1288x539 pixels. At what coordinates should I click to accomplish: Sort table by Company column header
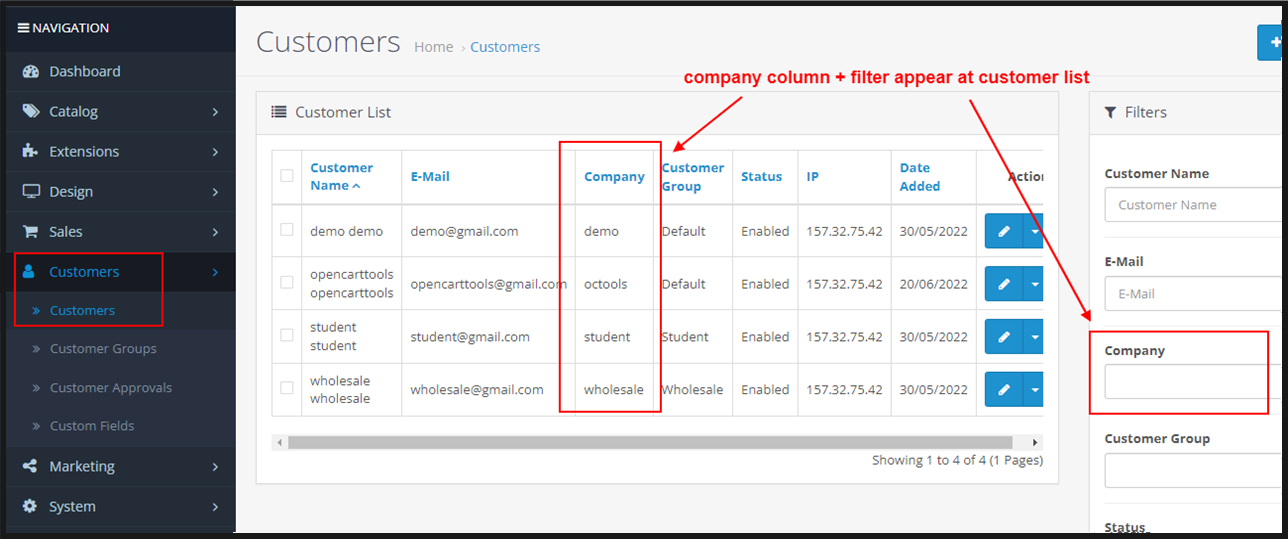[614, 177]
